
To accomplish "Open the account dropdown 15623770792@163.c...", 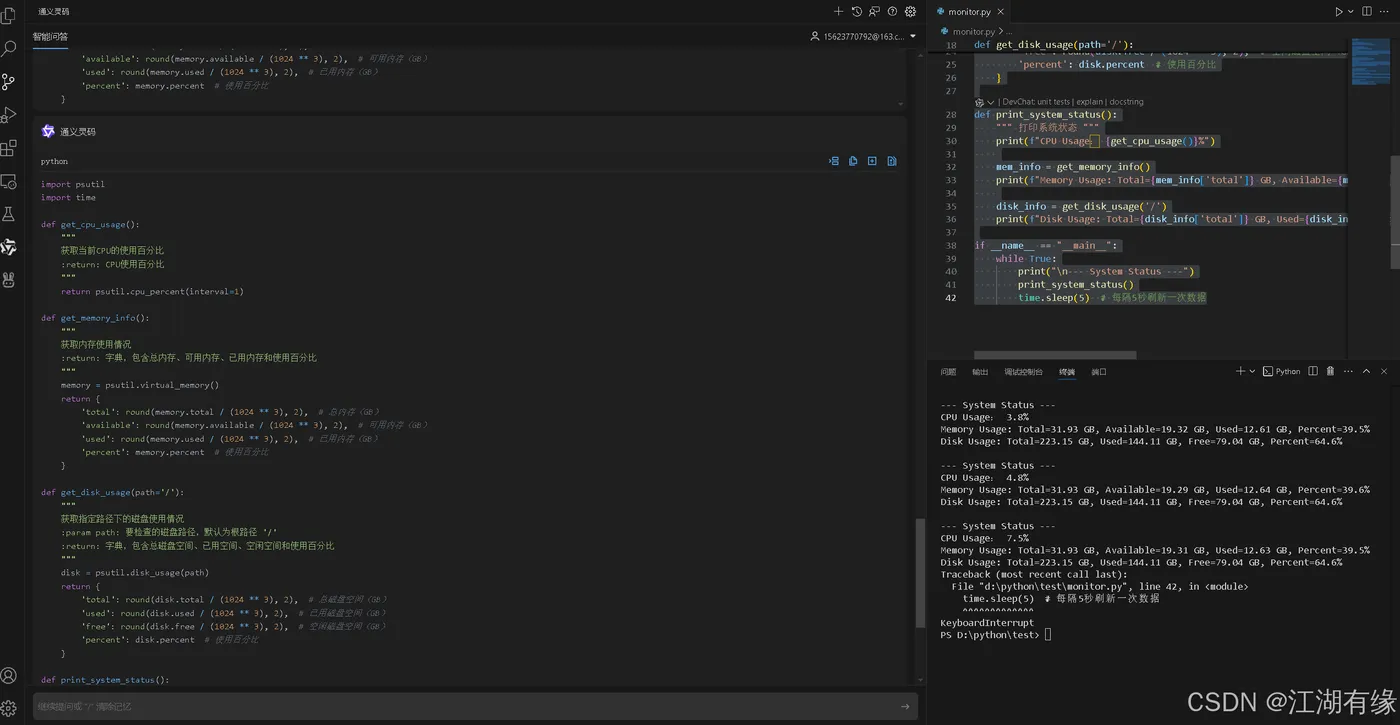I will point(862,36).
